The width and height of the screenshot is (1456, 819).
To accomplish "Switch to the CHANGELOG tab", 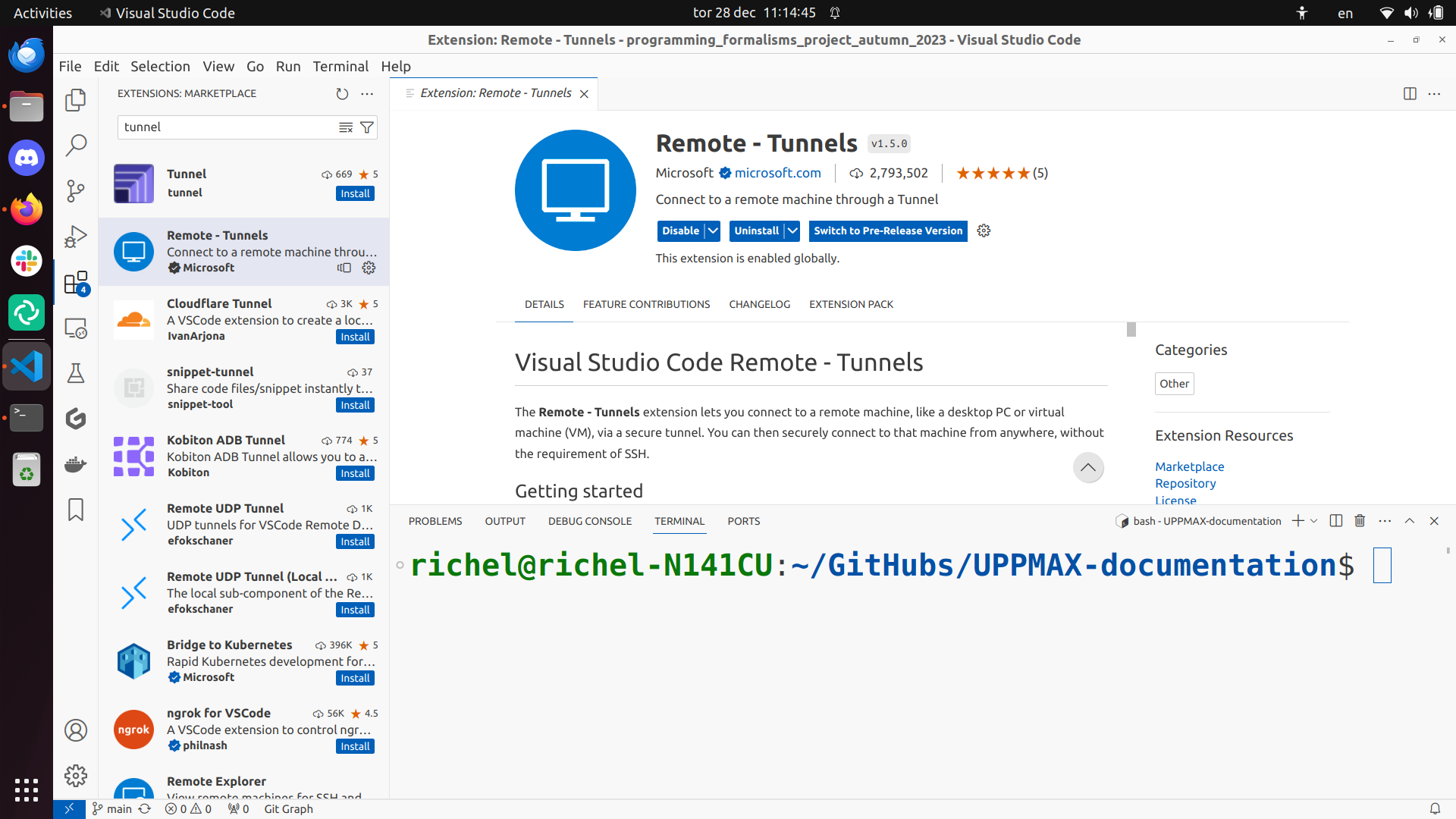I will point(759,304).
